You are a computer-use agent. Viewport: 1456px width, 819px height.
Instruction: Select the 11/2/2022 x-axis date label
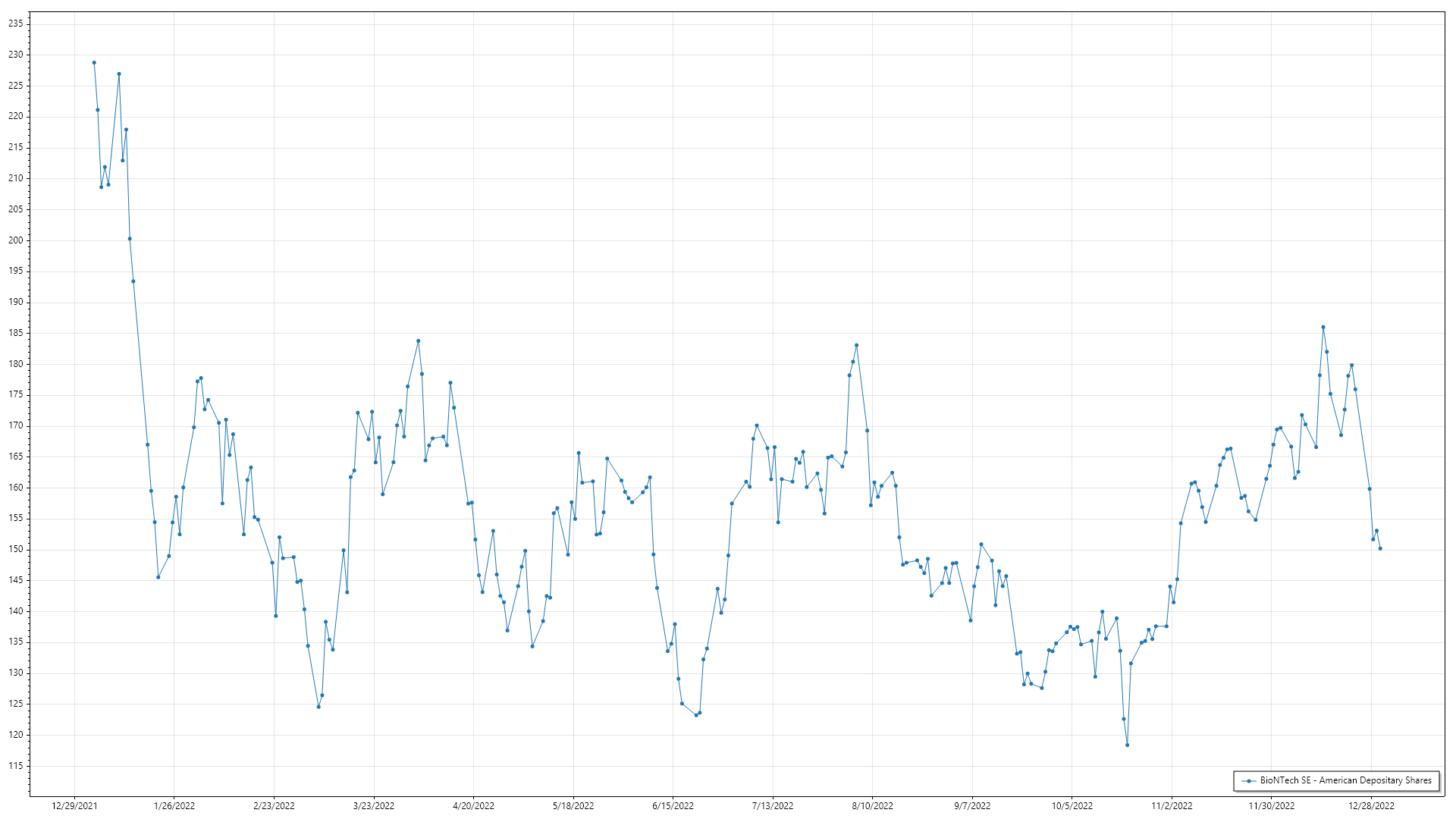(1172, 805)
